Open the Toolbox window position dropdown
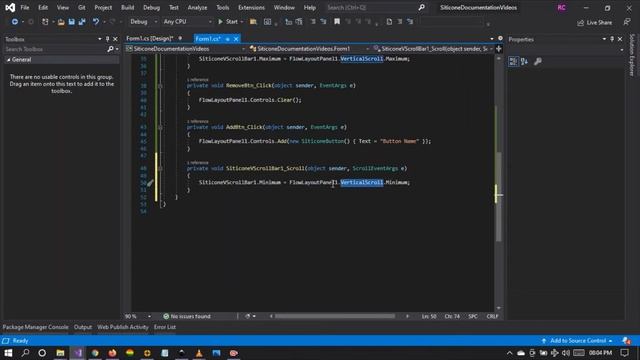 click(x=100, y=39)
